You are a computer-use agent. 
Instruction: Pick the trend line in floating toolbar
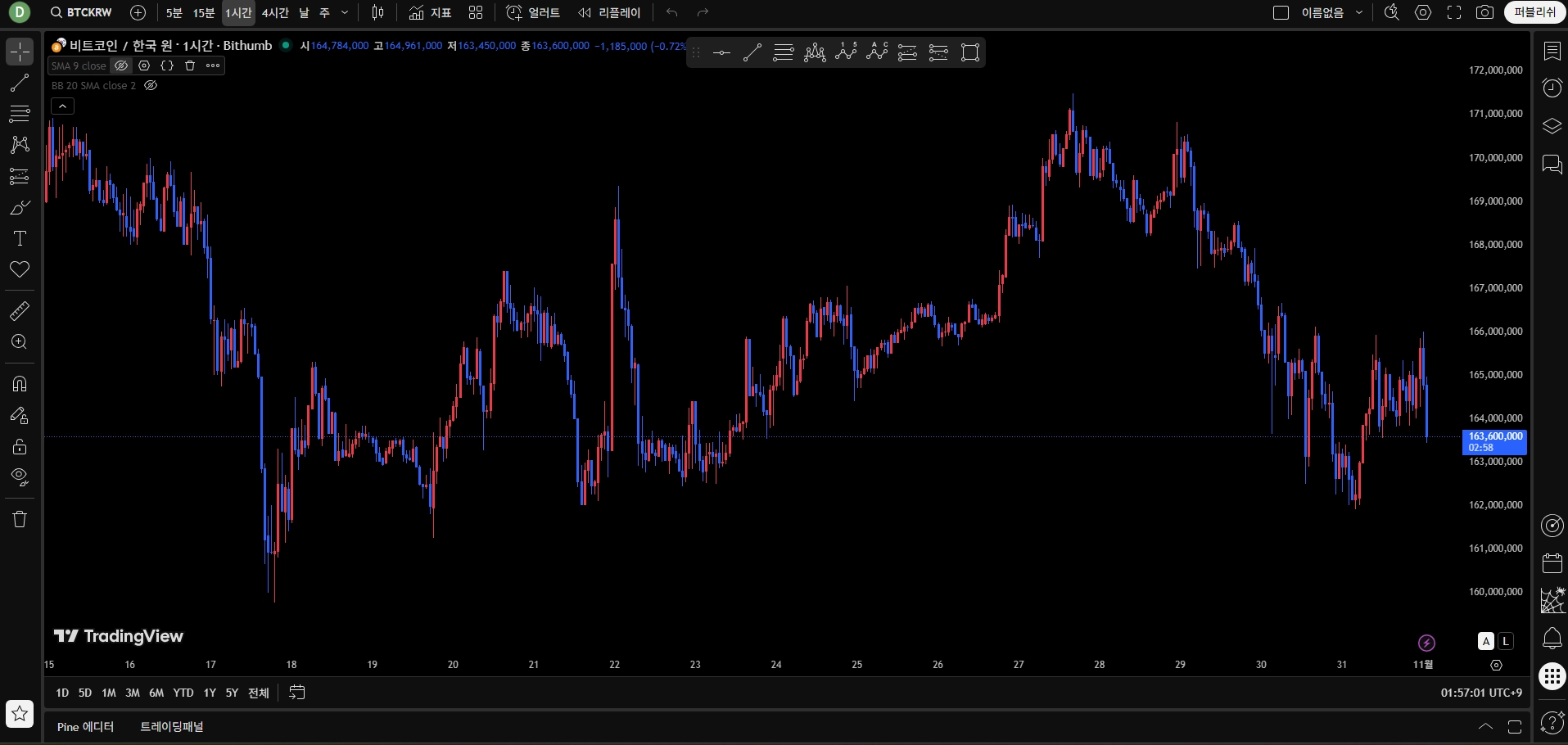752,53
